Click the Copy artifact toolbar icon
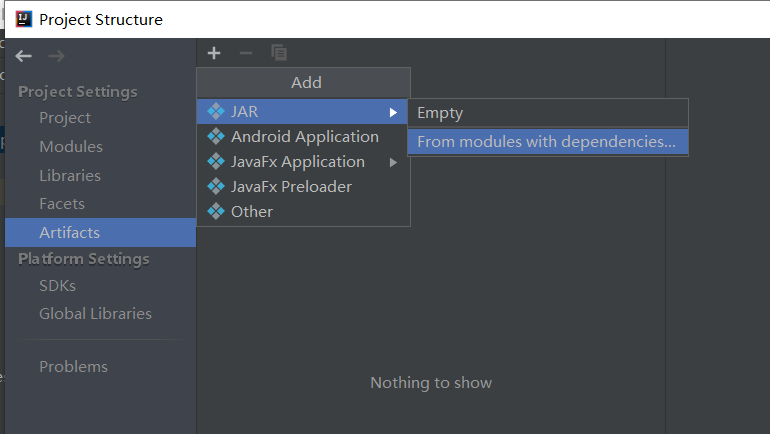The image size is (770, 434). point(279,53)
